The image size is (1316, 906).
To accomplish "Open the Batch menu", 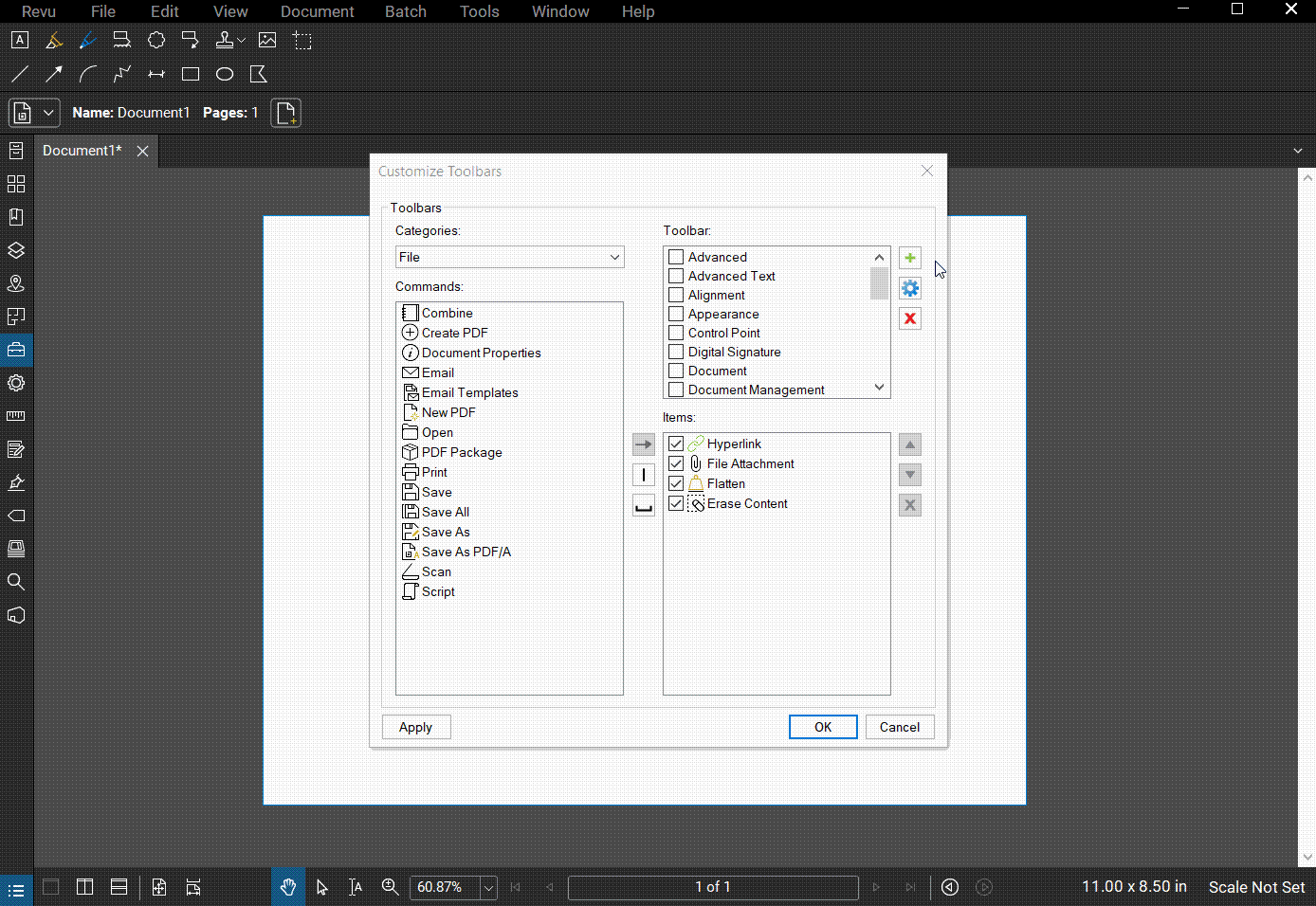I will pyautogui.click(x=406, y=11).
